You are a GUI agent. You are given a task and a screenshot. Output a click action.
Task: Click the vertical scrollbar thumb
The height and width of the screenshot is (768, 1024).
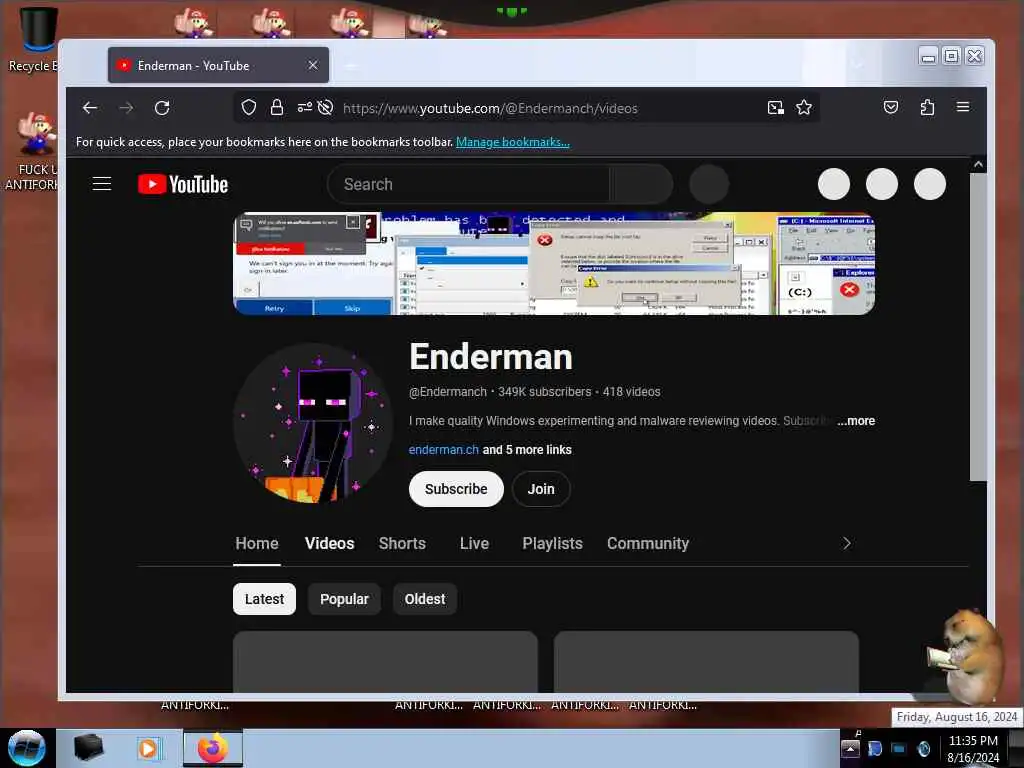(x=978, y=327)
